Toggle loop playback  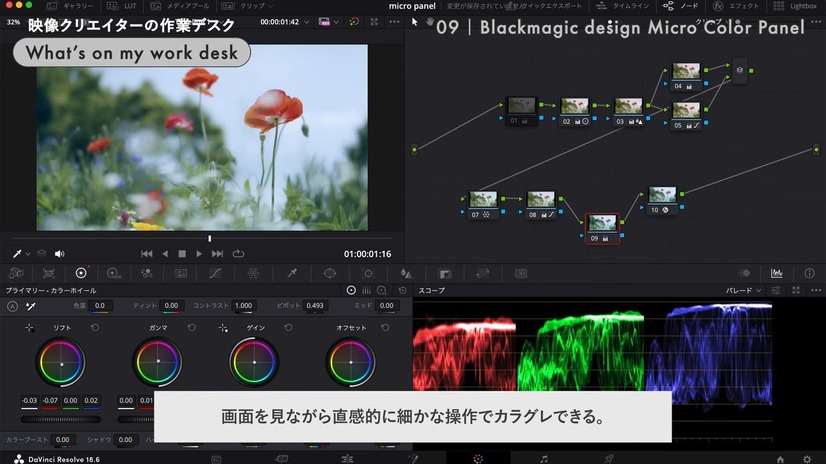[238, 254]
